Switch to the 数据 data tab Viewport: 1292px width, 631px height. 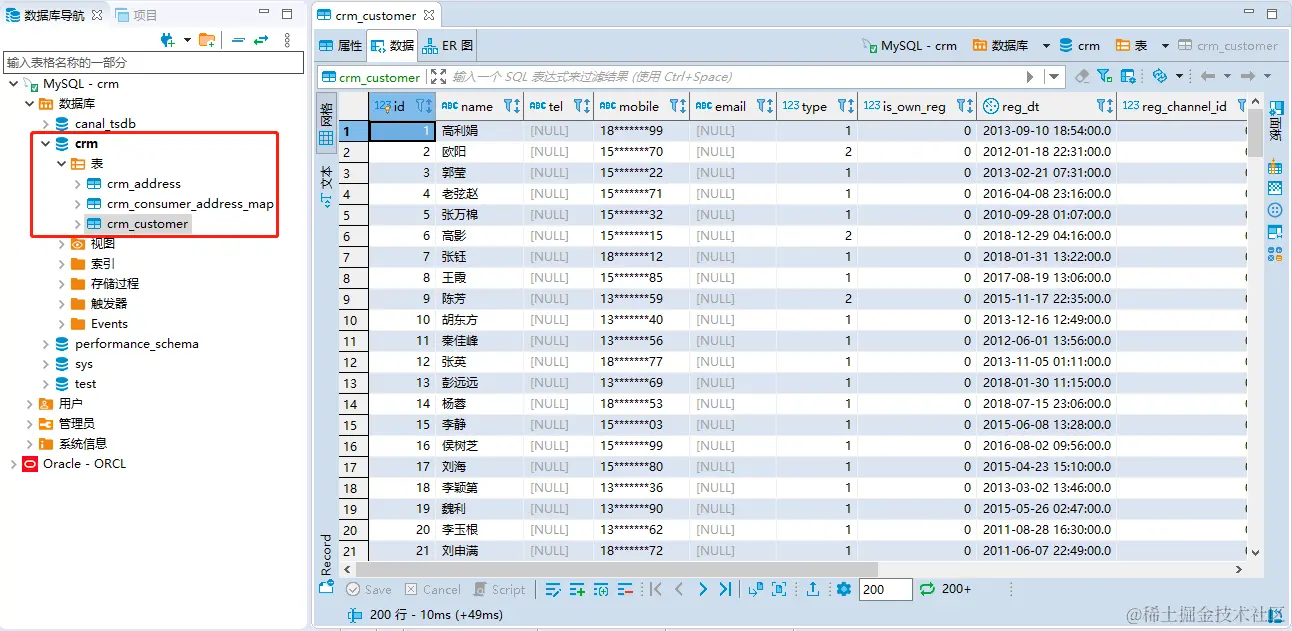pyautogui.click(x=392, y=46)
